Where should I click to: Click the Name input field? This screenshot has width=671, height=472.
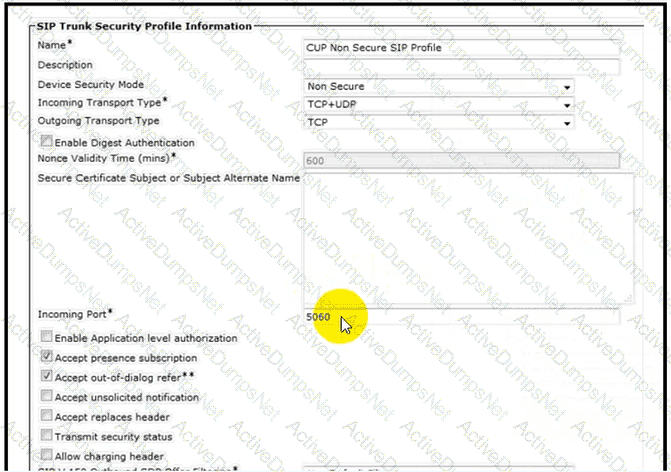pos(460,47)
